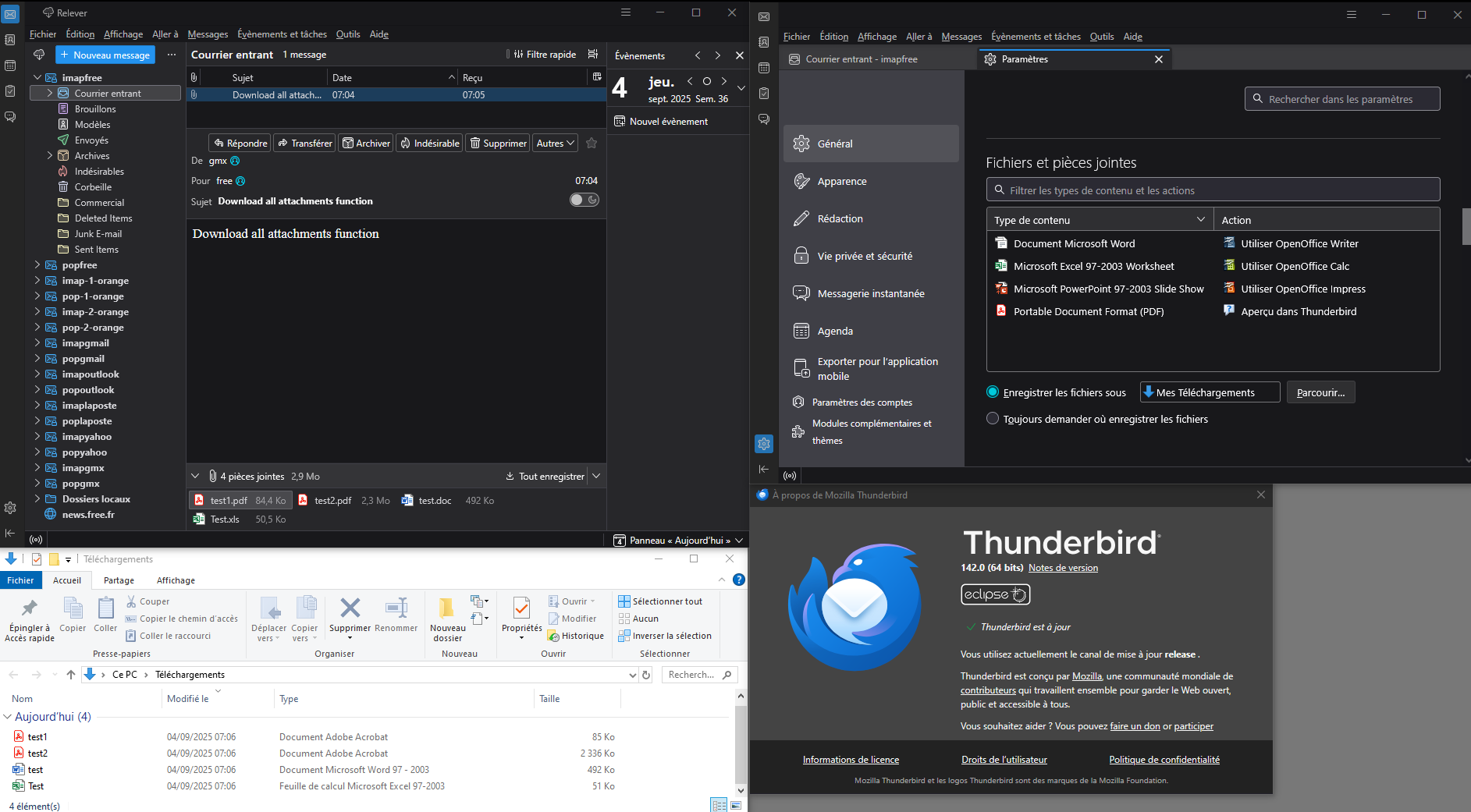Open the 'Notes de version' link
Viewport: 1471px width, 812px height.
(x=1063, y=568)
